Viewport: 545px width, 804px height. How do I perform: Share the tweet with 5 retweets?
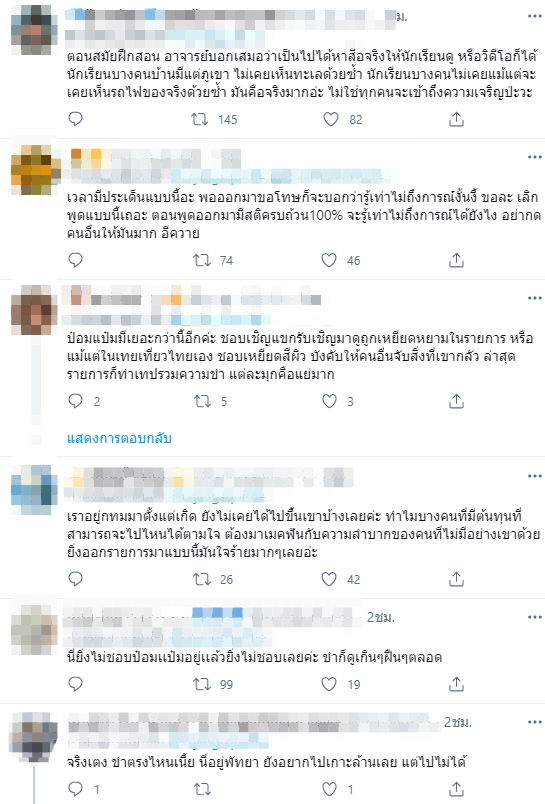coord(456,401)
